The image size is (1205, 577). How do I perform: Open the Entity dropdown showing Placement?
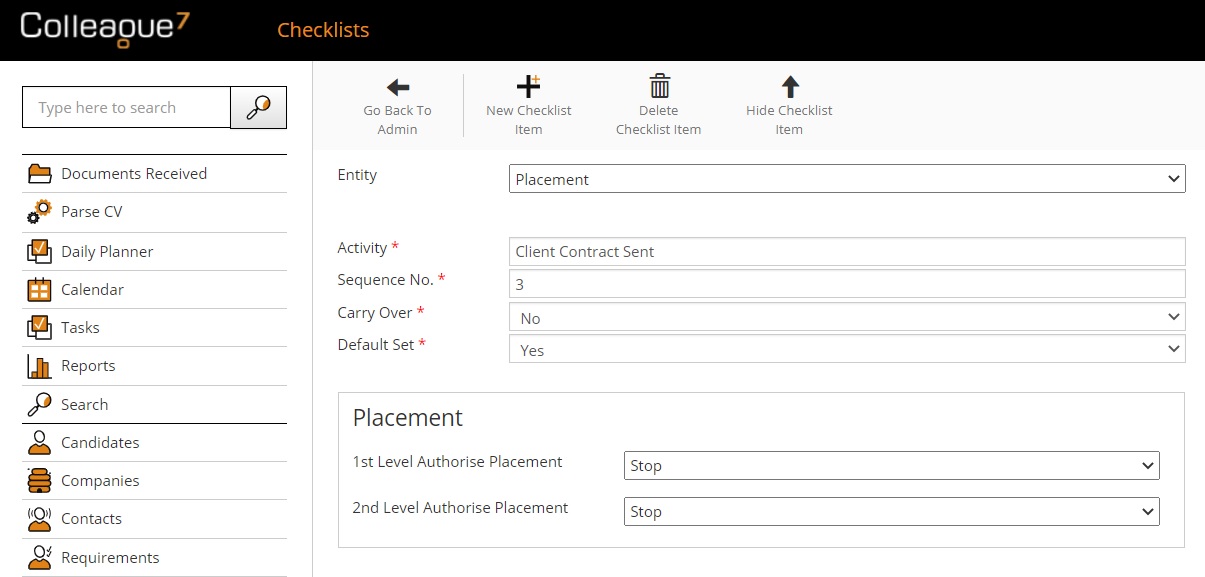click(x=847, y=180)
